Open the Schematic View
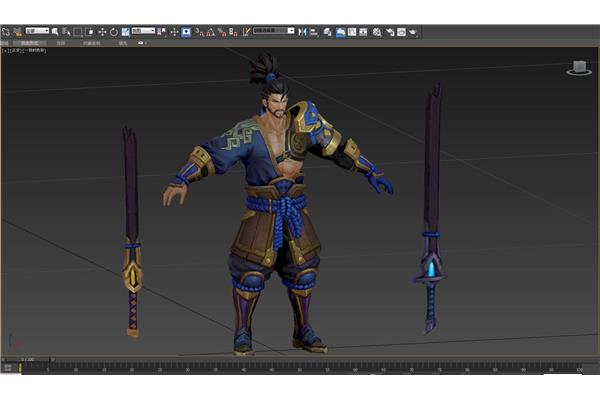The width and height of the screenshot is (600, 400). click(364, 32)
